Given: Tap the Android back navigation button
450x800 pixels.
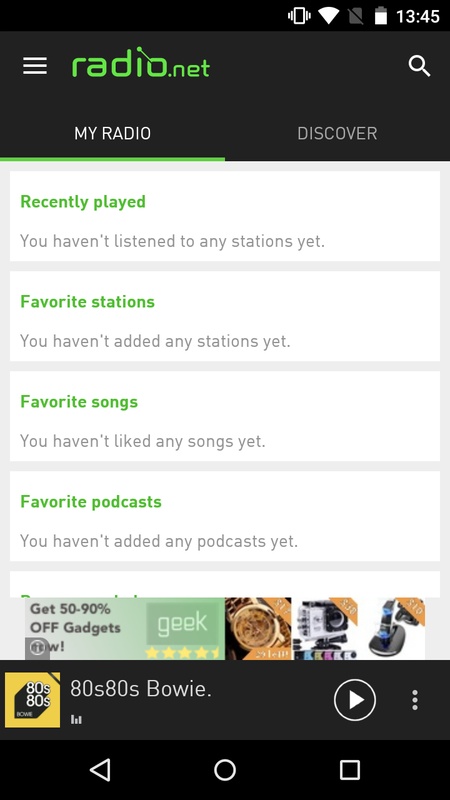Looking at the screenshot, I should [100, 770].
